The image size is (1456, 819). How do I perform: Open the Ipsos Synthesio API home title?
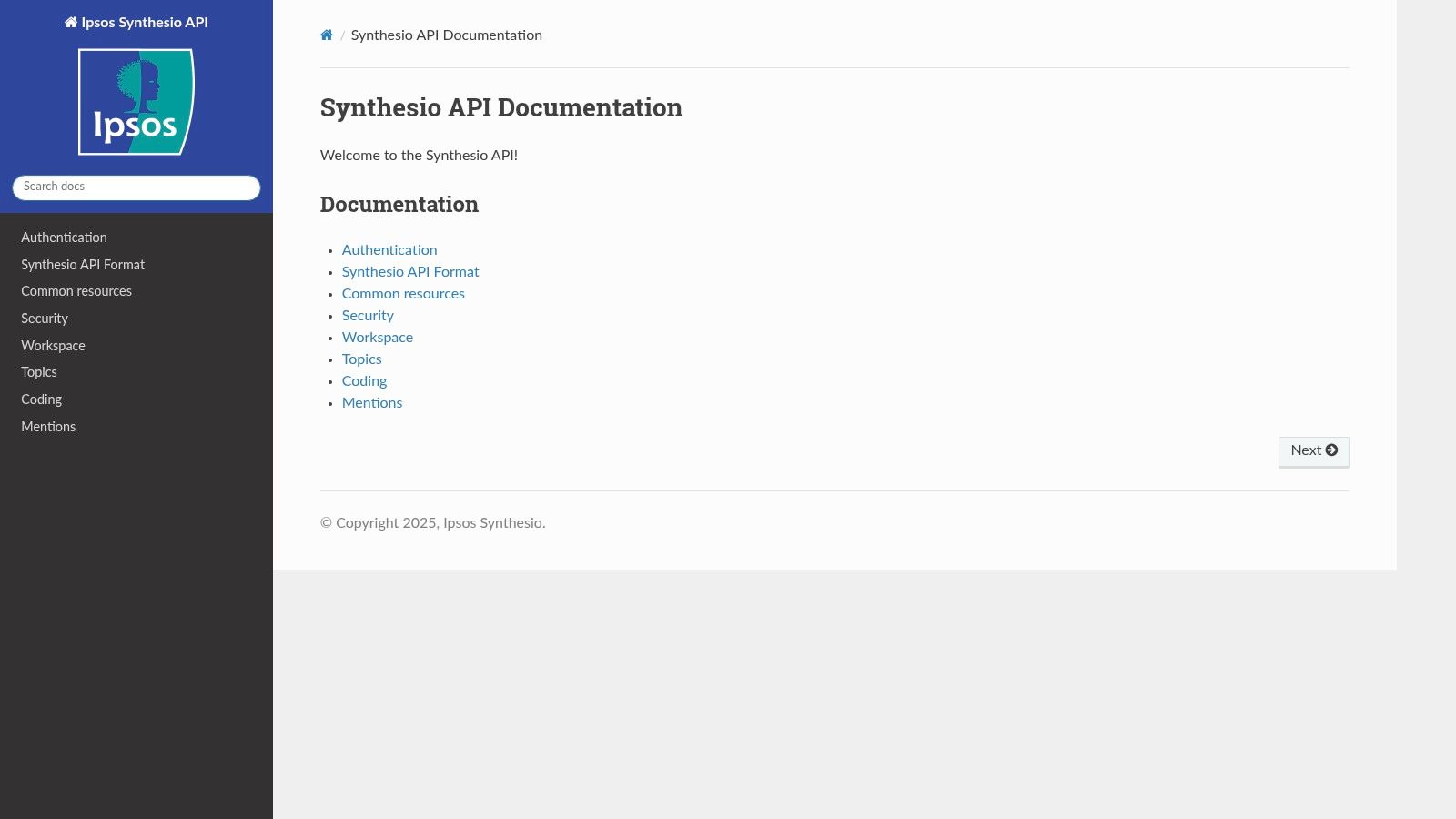136,23
